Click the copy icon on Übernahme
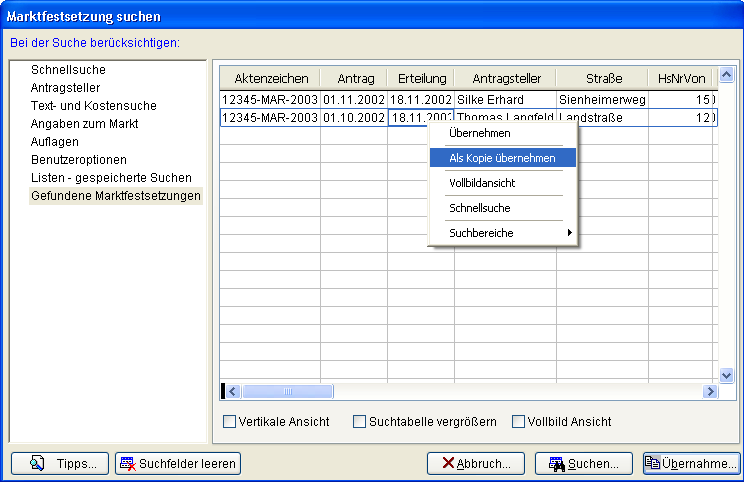Viewport: 744px width, 482px height. tap(652, 463)
